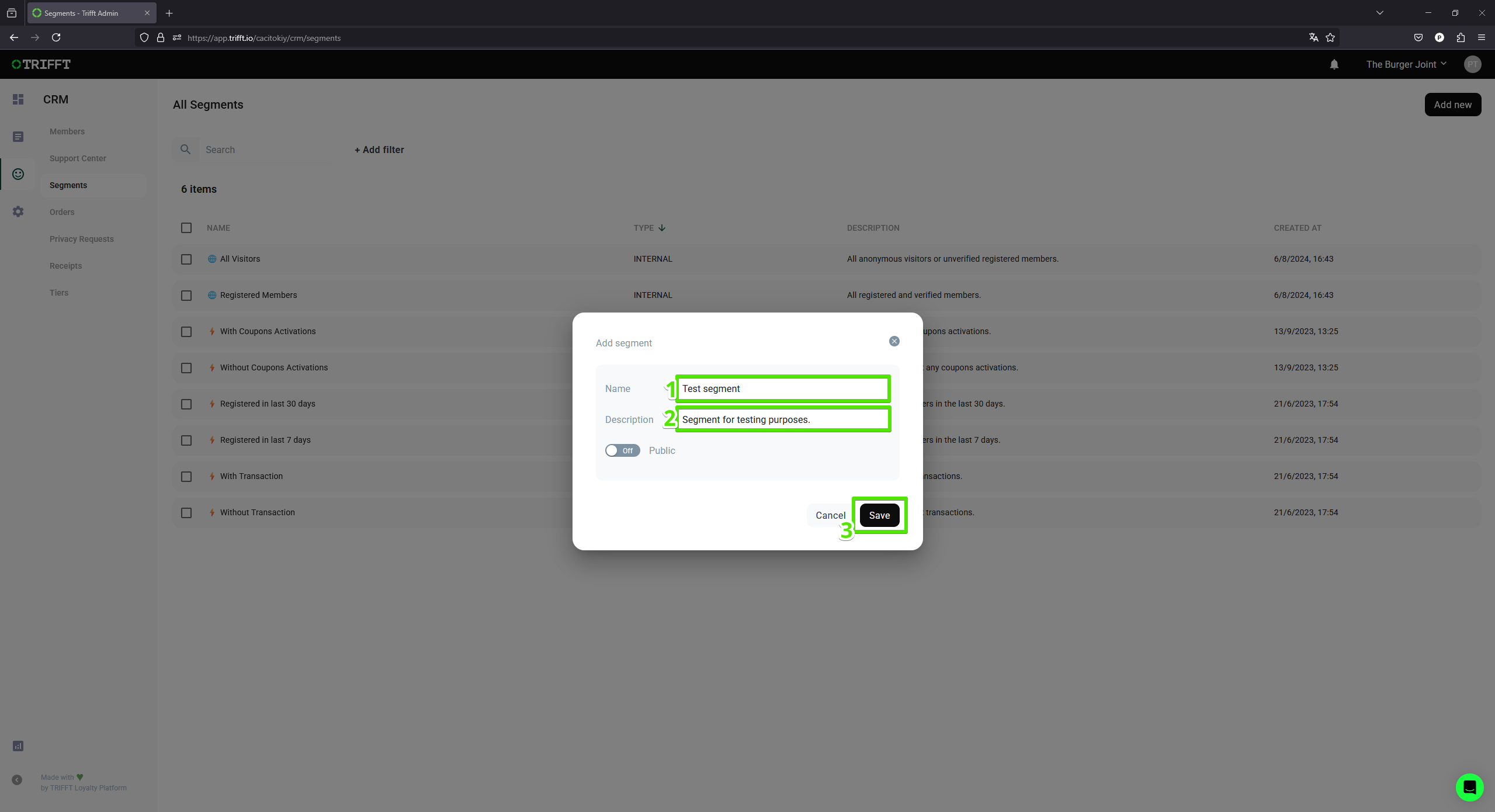1495x812 pixels.
Task: Click the Name input field in Add segment
Action: pyautogui.click(x=783, y=388)
